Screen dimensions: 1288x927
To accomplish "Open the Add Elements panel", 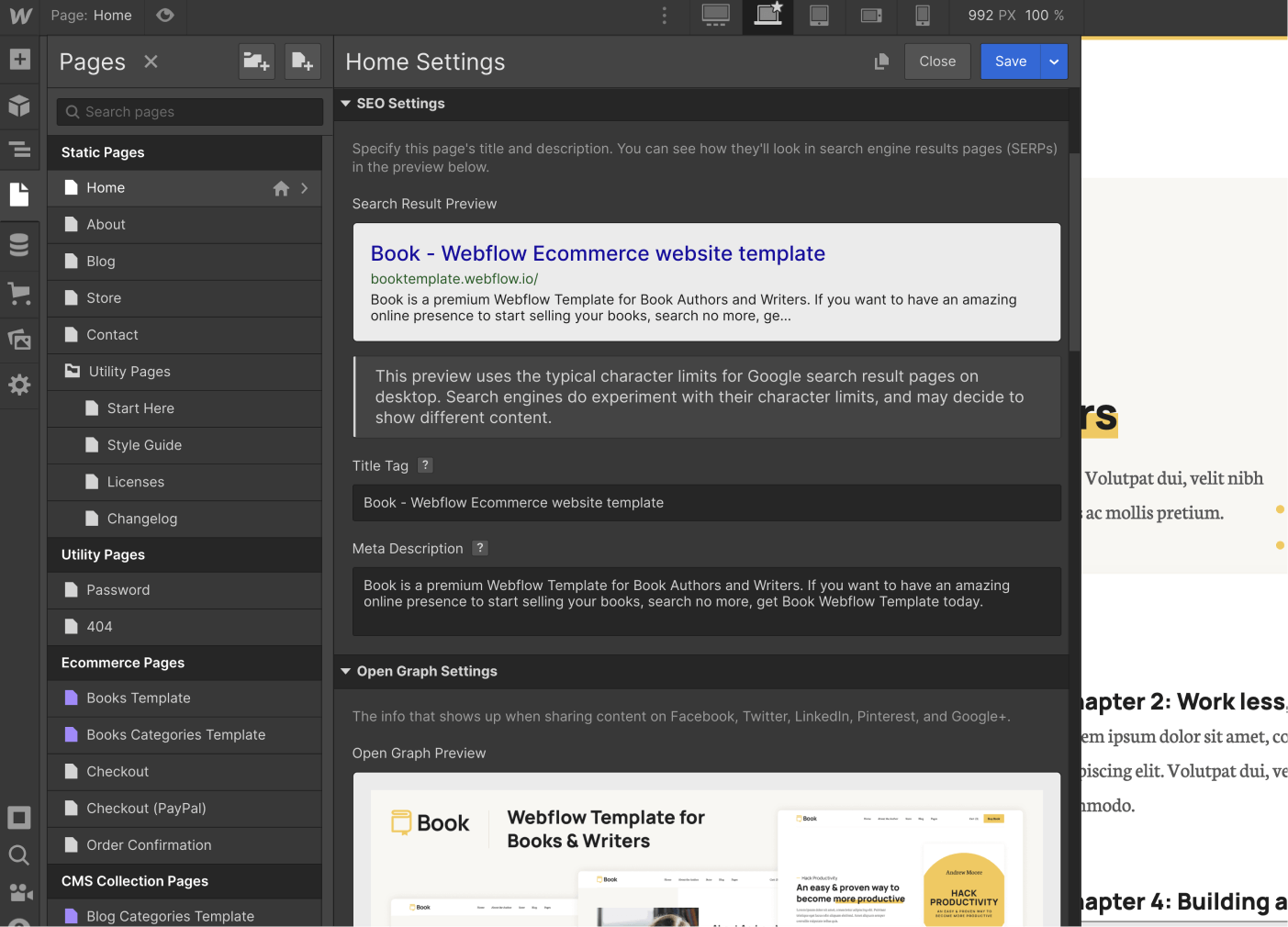I will click(20, 60).
